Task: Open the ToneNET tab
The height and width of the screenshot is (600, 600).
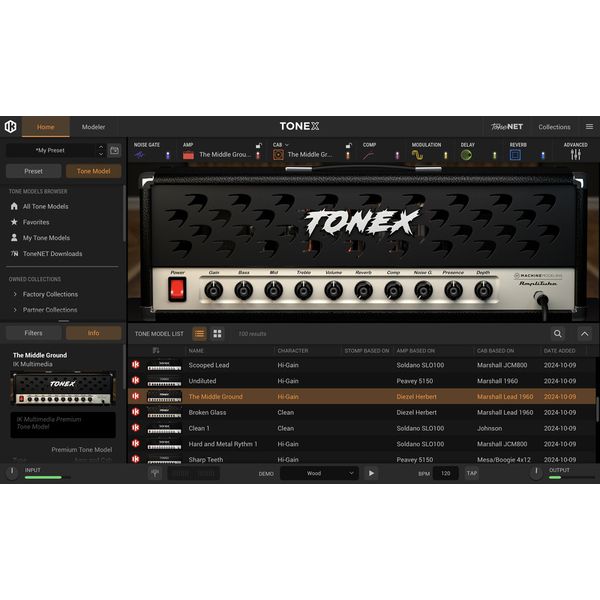Action: [x=507, y=127]
